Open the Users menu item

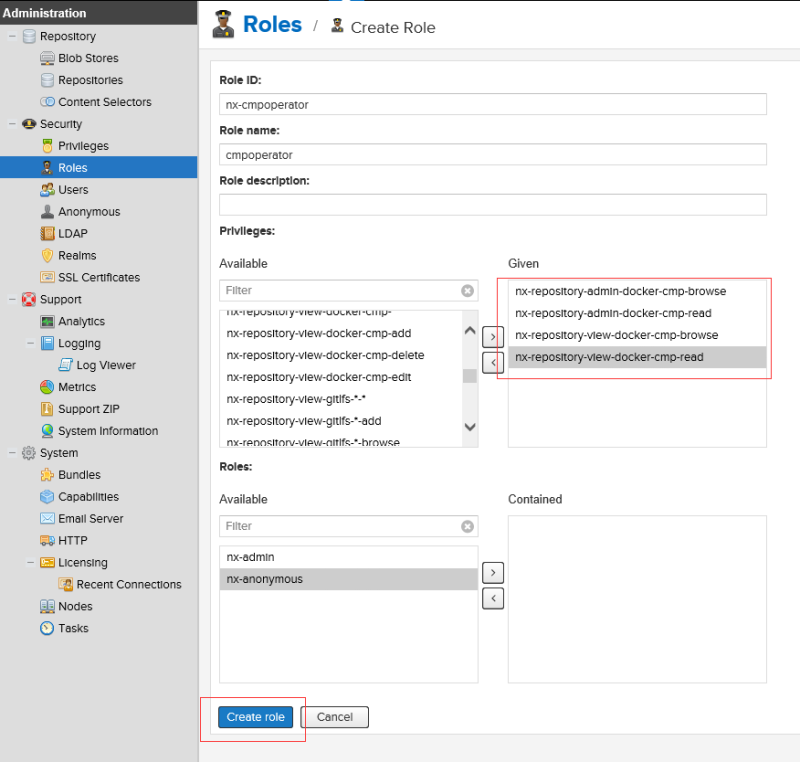coord(72,190)
